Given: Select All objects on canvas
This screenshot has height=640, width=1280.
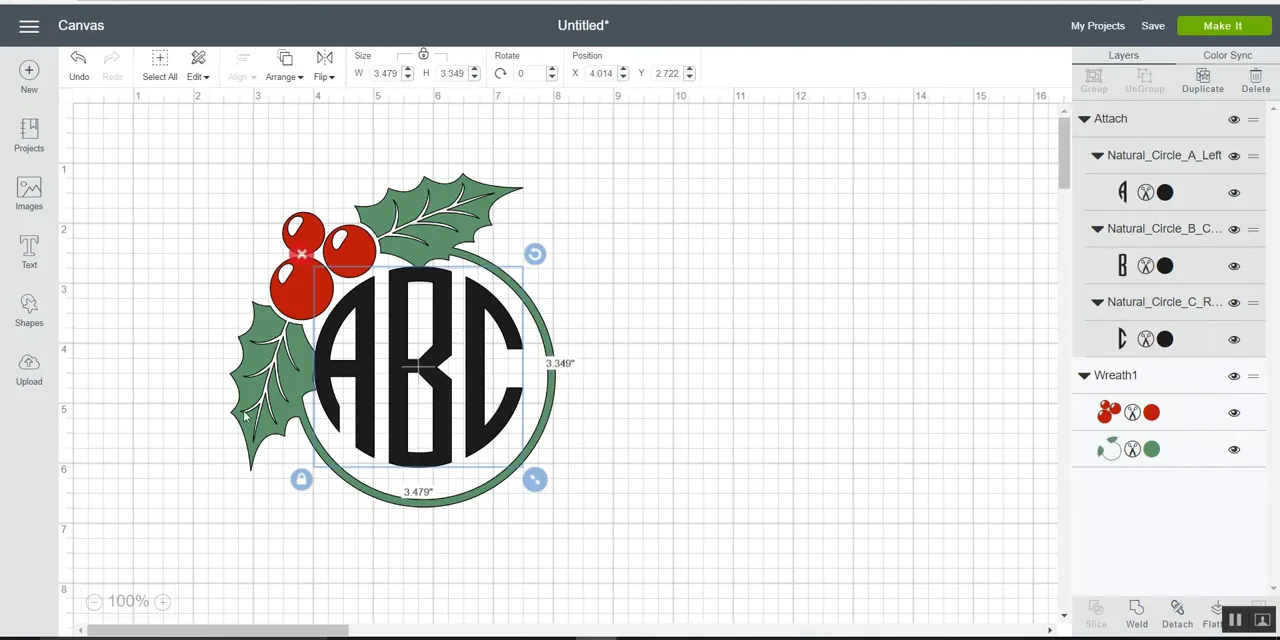Looking at the screenshot, I should click(x=160, y=66).
